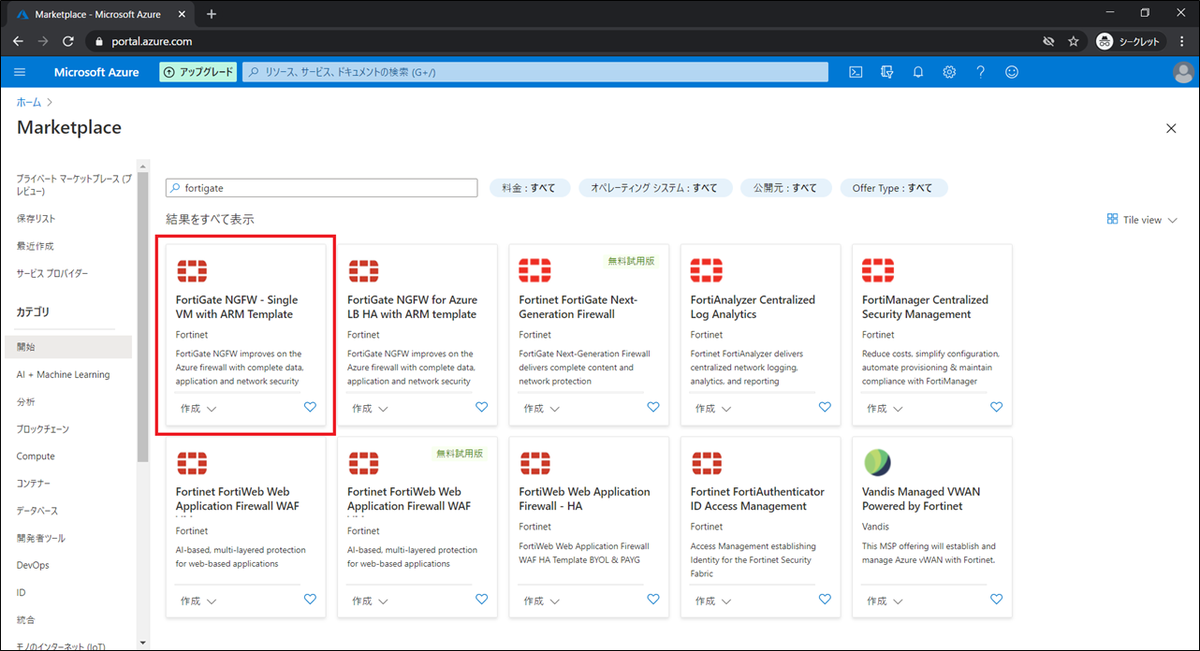Open the オペレーティング システム filter pill
Viewport: 1200px width, 651px height.
tap(655, 188)
